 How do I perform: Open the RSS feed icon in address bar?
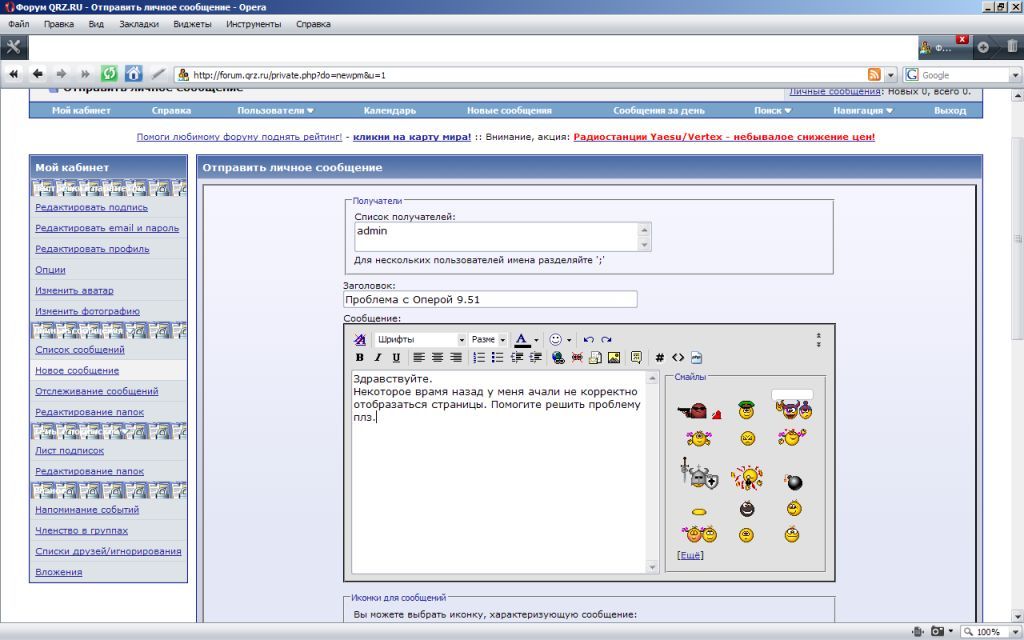(x=874, y=74)
